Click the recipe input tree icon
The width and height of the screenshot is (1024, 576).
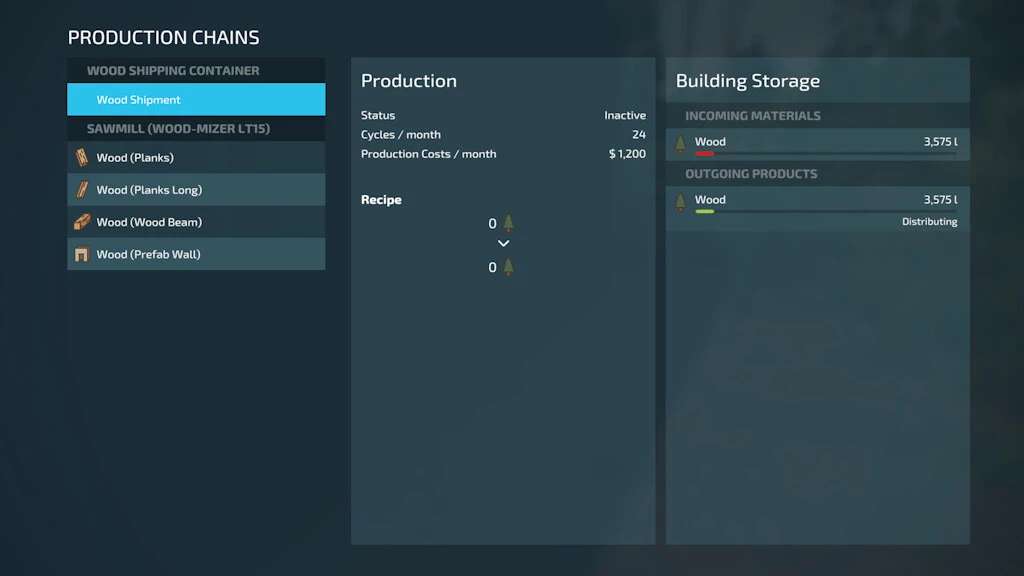pyautogui.click(x=508, y=223)
